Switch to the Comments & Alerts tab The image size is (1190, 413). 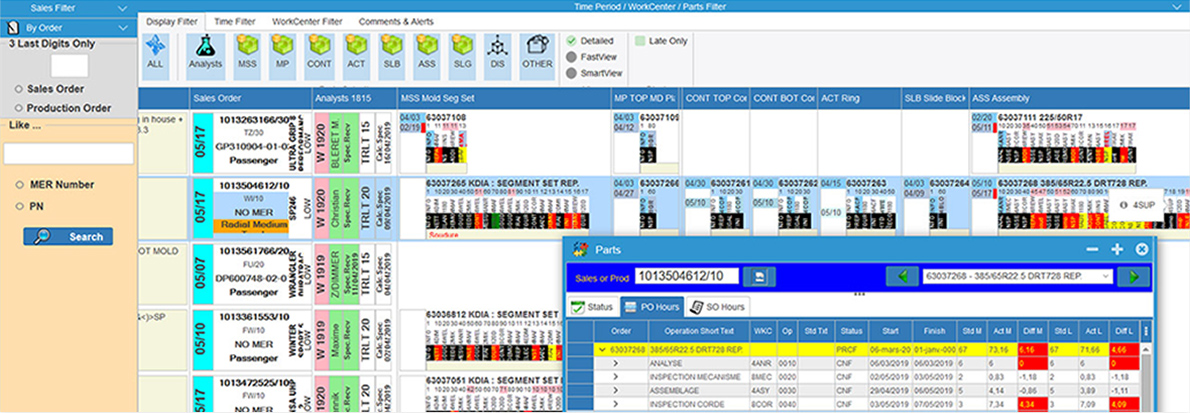point(396,22)
